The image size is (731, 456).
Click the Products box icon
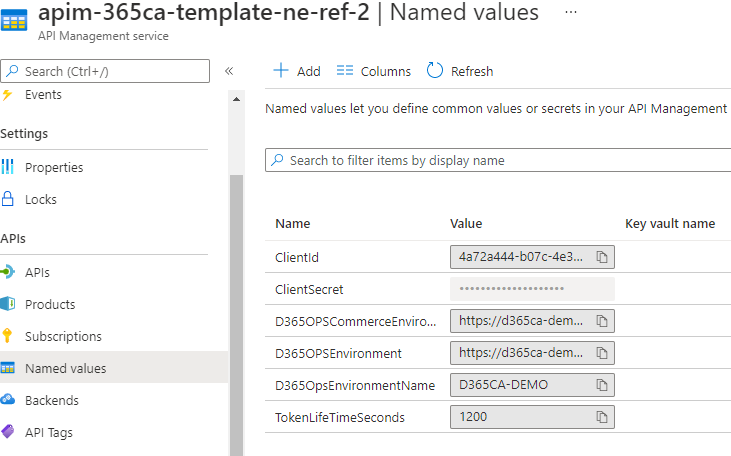click(7, 304)
